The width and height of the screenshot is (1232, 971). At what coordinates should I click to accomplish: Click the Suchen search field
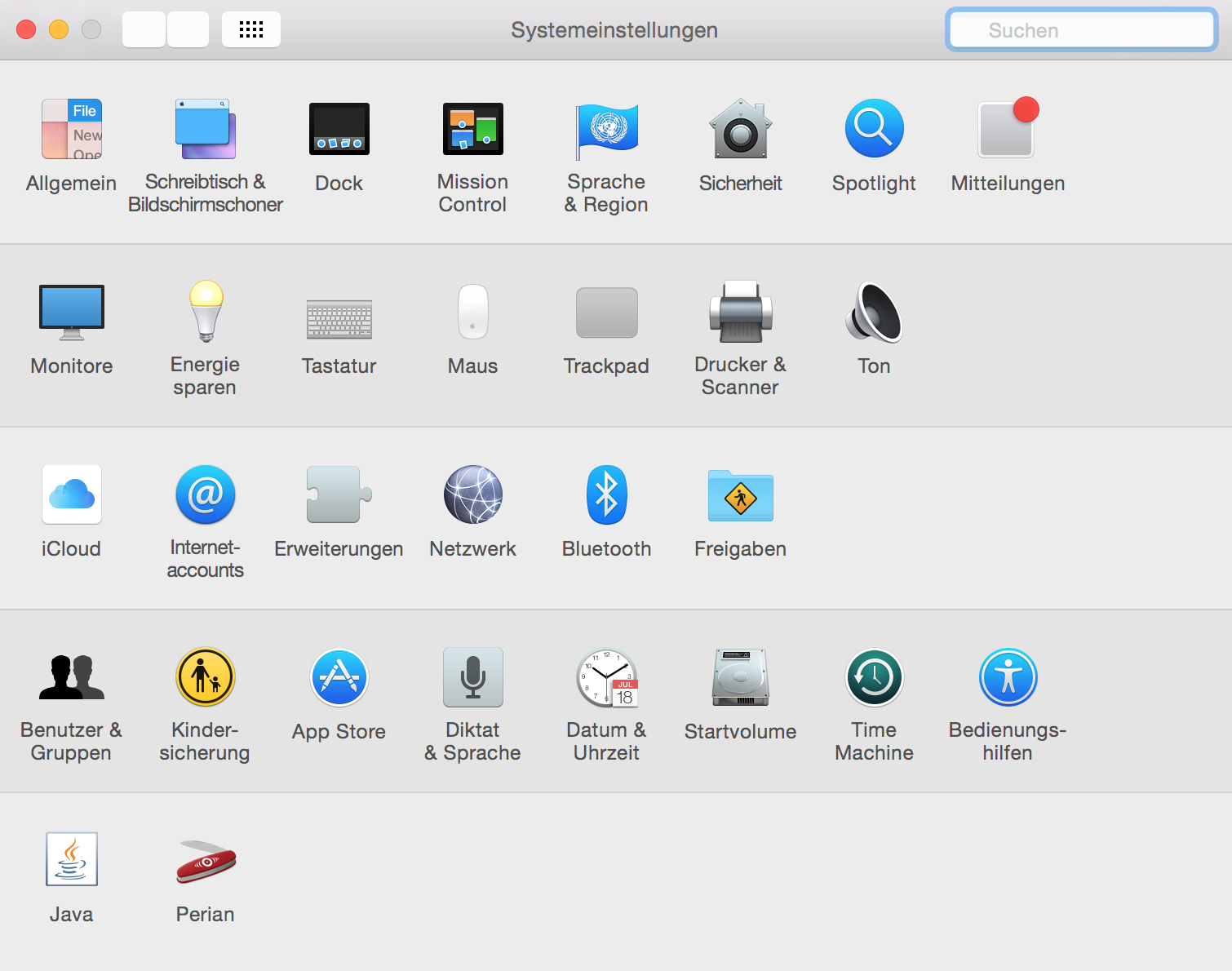1082,30
